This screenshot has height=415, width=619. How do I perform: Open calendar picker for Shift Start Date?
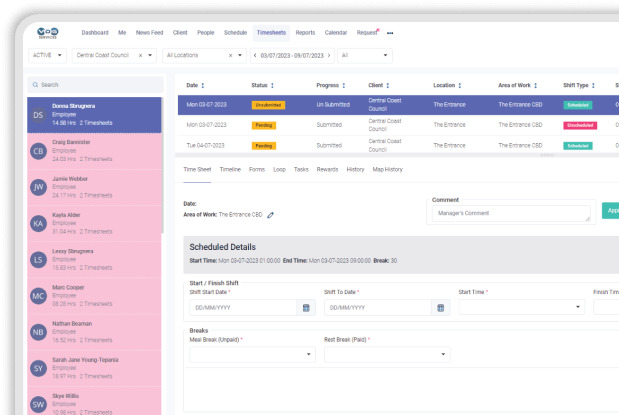pyautogui.click(x=306, y=308)
